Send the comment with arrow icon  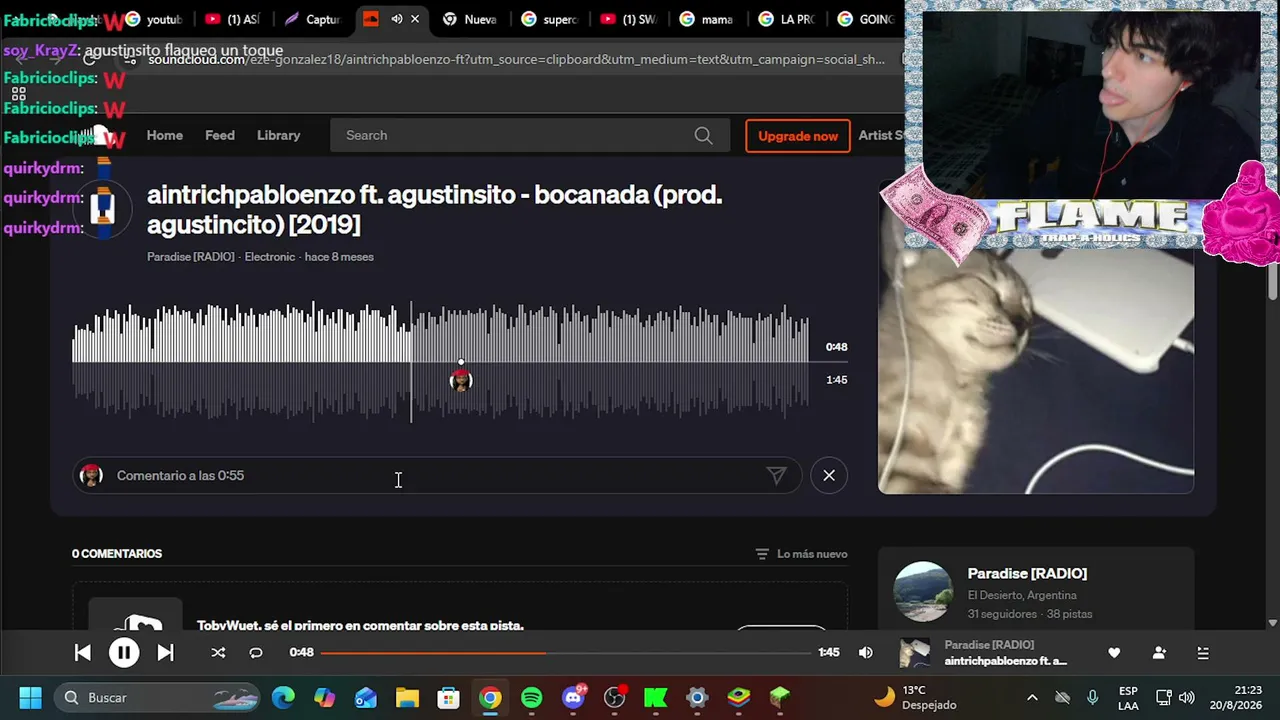coord(776,476)
